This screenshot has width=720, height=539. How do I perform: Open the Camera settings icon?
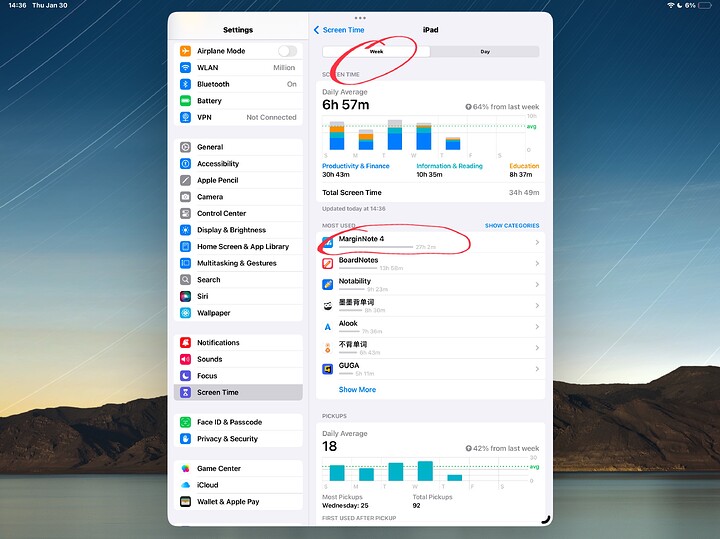pyautogui.click(x=185, y=197)
